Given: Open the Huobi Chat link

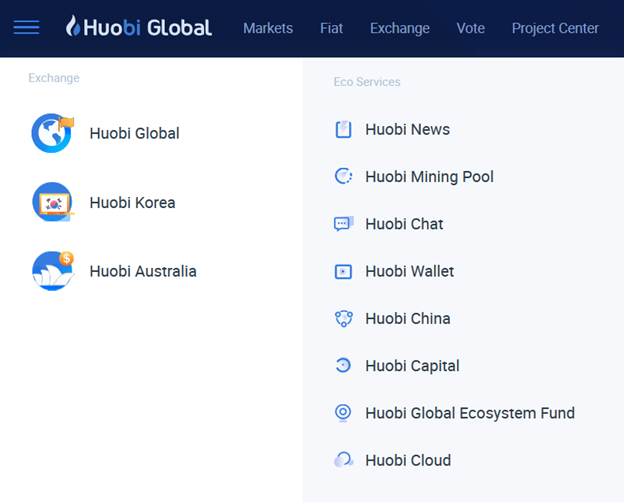Looking at the screenshot, I should pos(404,224).
